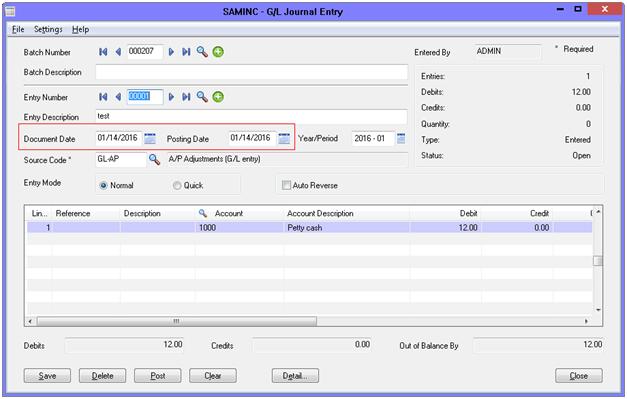Click the Document Date field
627x399 pixels.
pyautogui.click(x=119, y=138)
